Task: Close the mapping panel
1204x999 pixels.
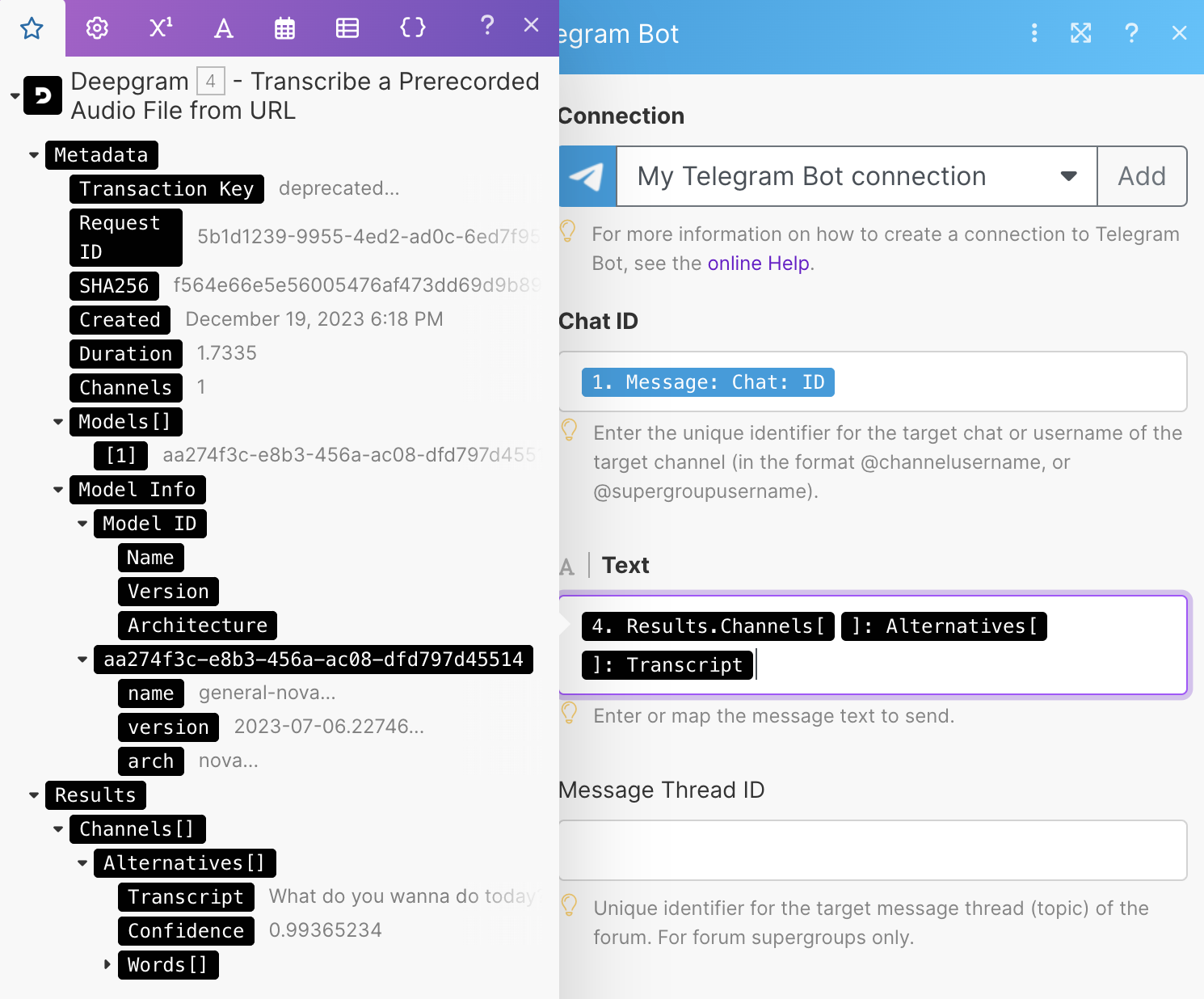Action: [x=531, y=25]
